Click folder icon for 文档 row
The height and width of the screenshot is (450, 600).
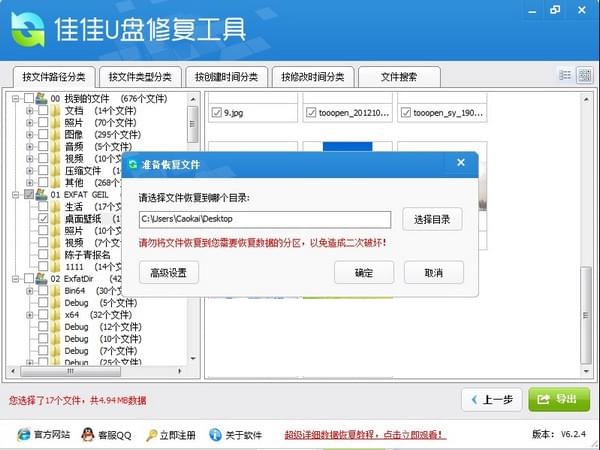[x=56, y=111]
